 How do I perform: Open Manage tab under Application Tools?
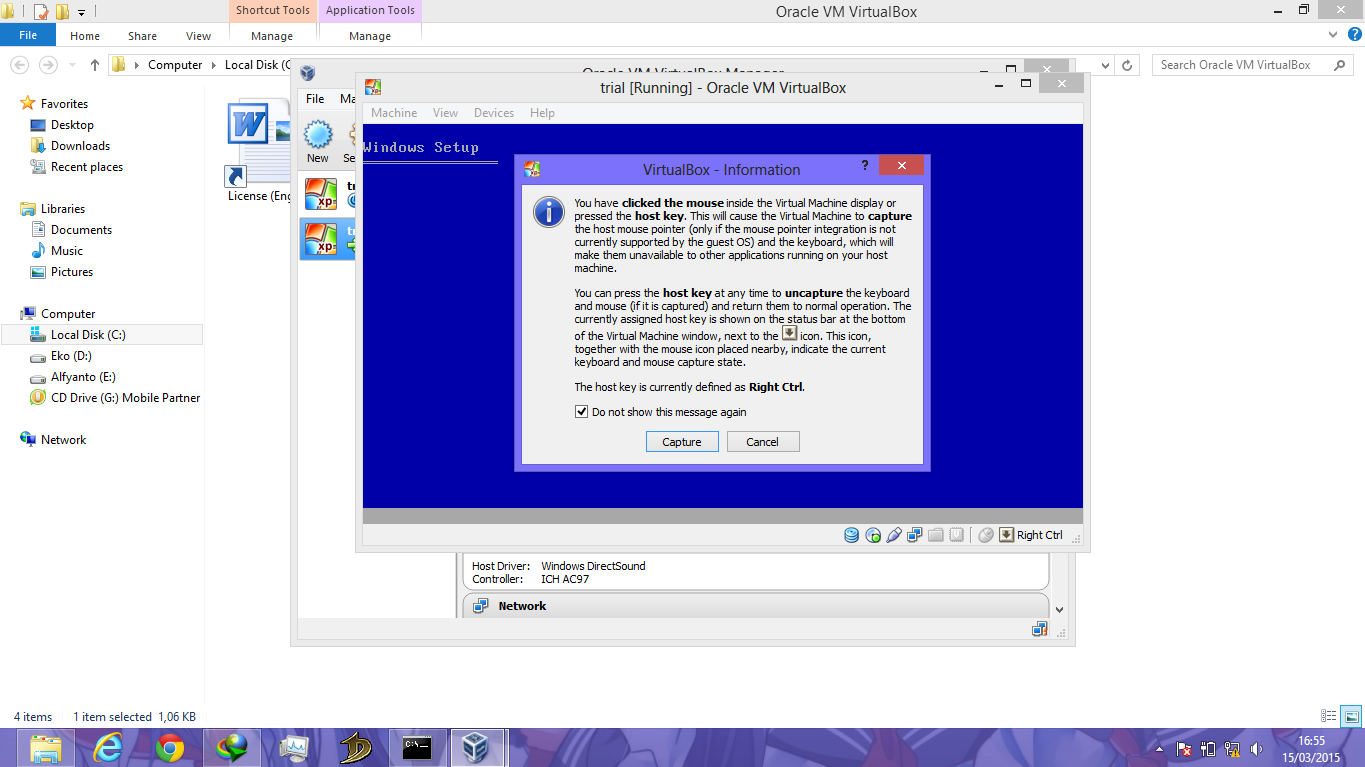point(370,36)
